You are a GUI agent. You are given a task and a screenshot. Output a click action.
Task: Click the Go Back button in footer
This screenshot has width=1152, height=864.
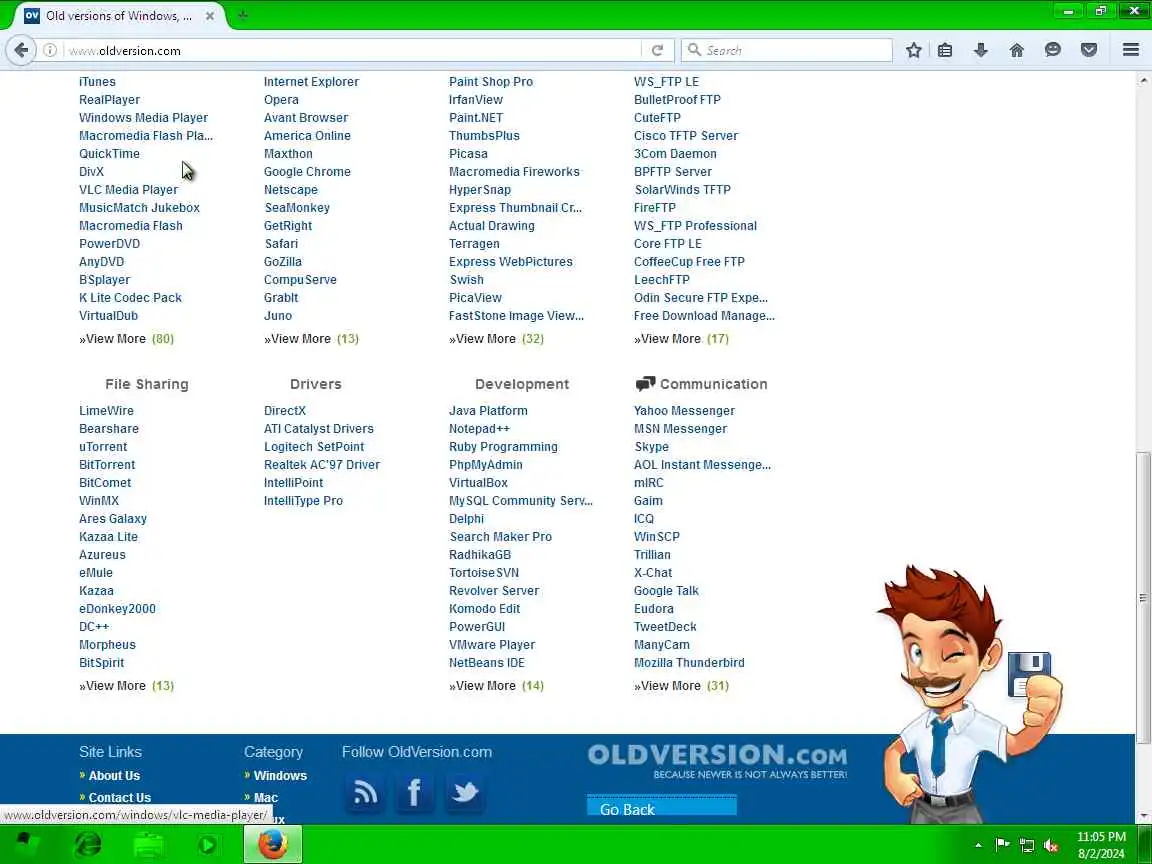[661, 807]
